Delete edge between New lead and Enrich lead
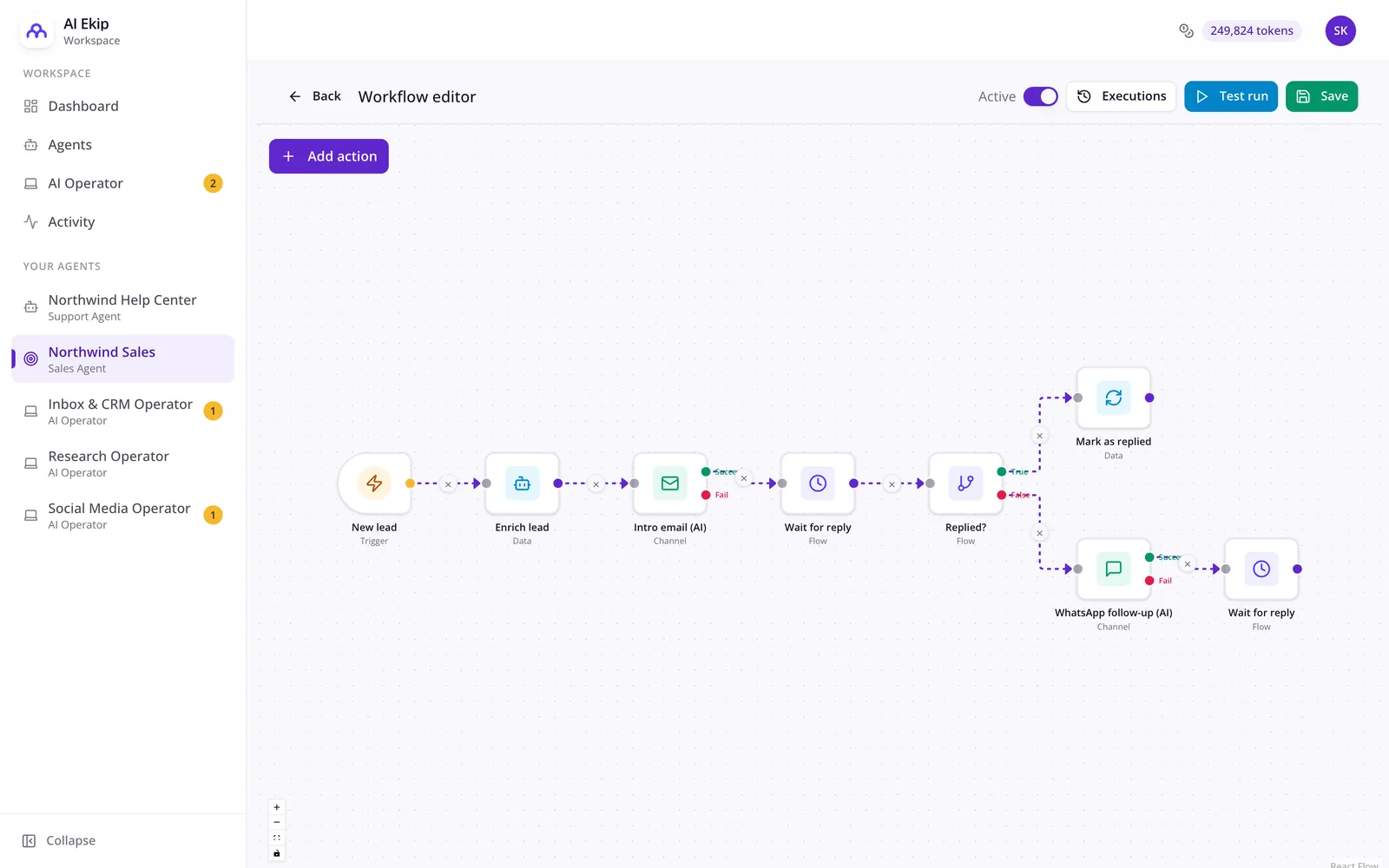Image resolution: width=1389 pixels, height=868 pixels. pos(448,484)
